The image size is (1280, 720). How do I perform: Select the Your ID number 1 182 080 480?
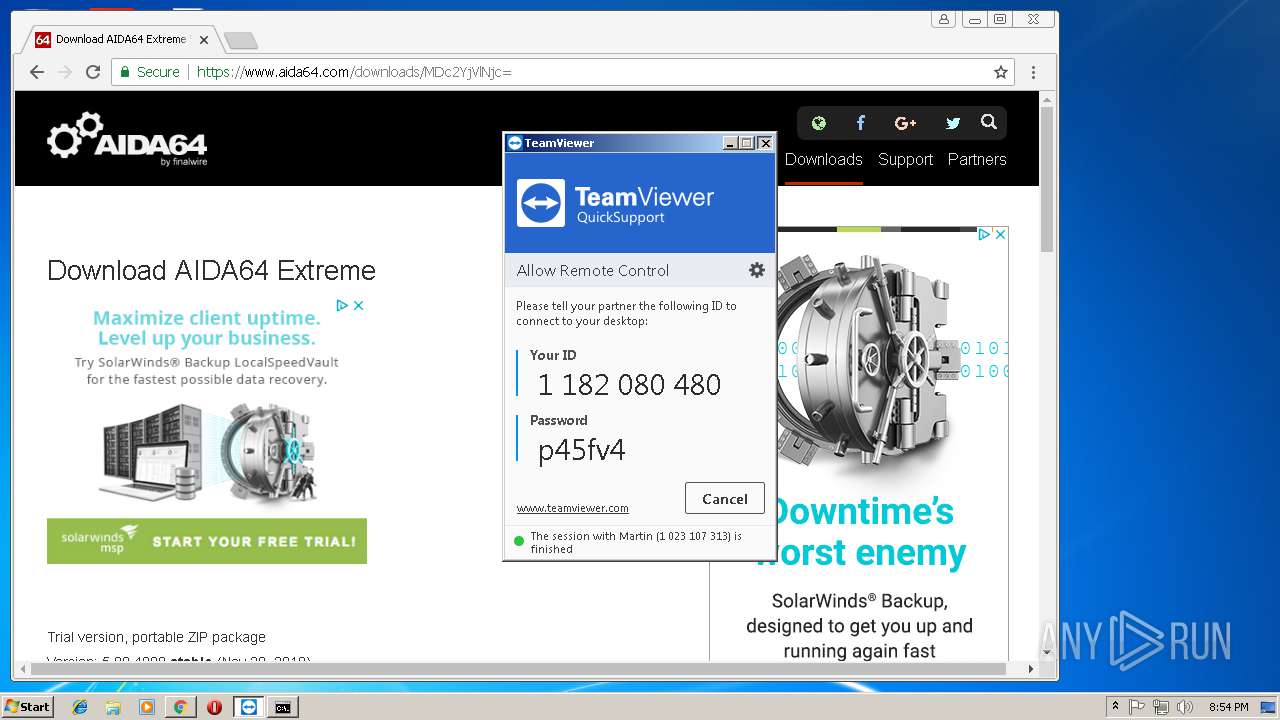coord(629,384)
